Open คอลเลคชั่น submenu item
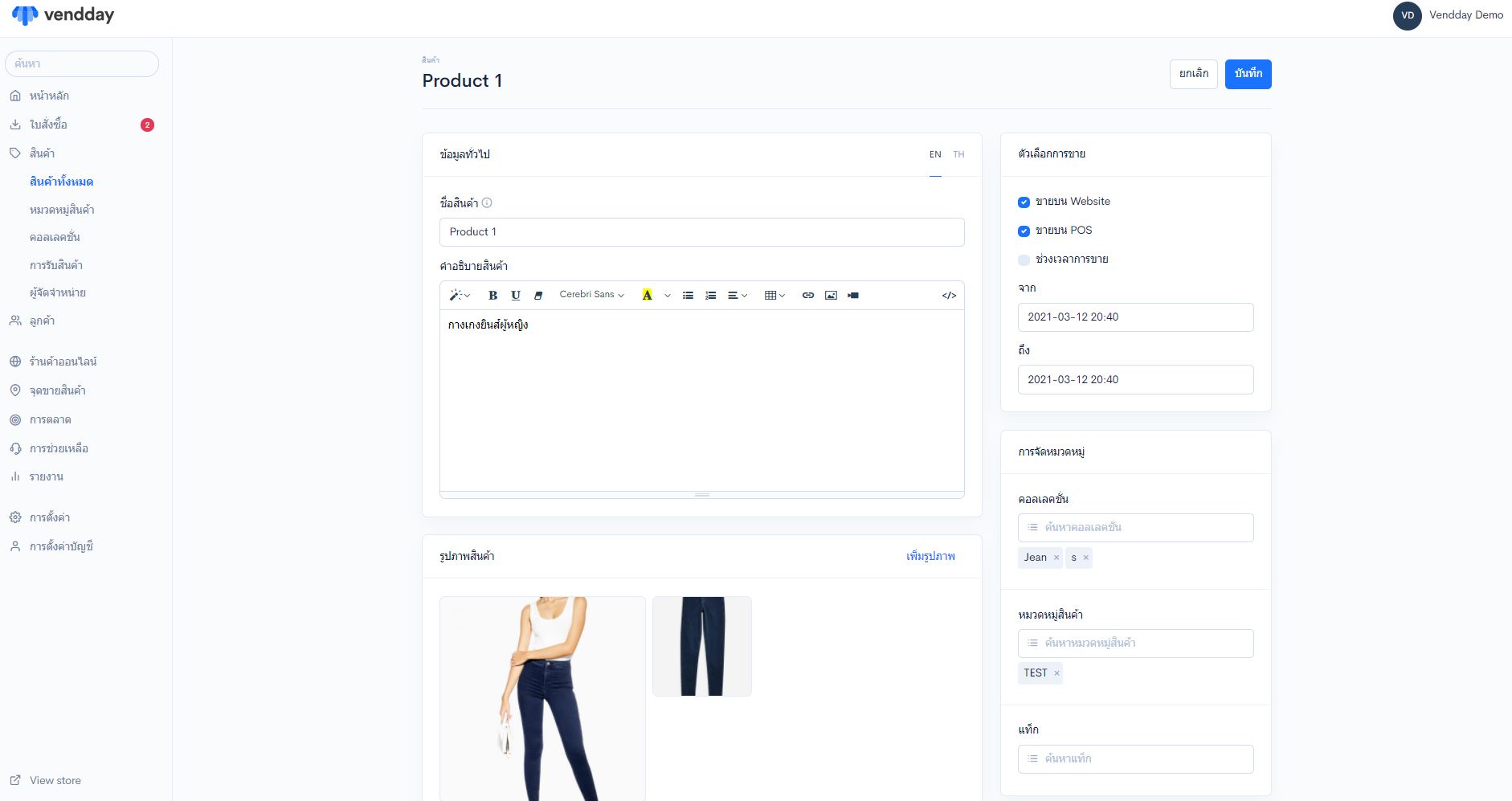This screenshot has width=1512, height=801. pyautogui.click(x=55, y=237)
